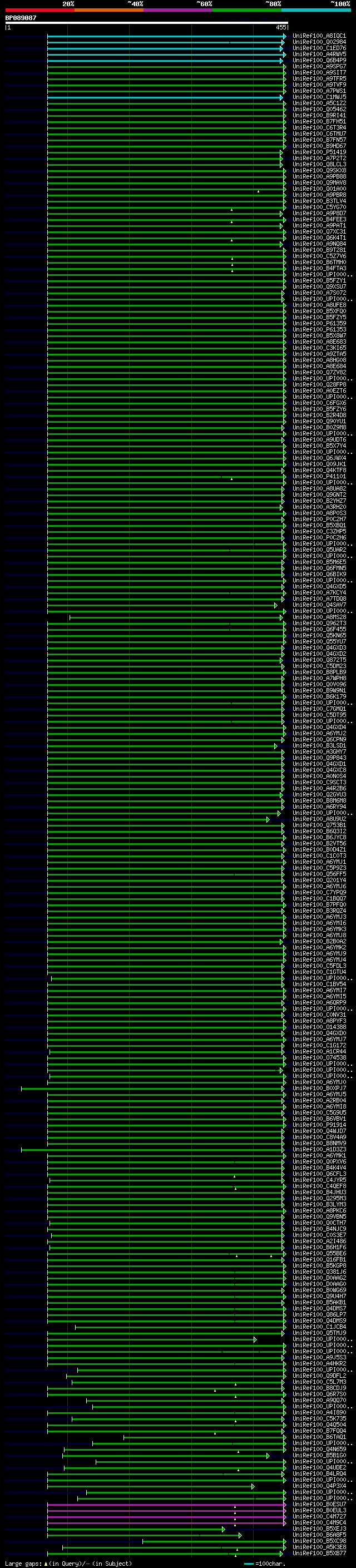
Task: Select label UniRef100_C1JCB4
Action: (x=319, y=1327)
